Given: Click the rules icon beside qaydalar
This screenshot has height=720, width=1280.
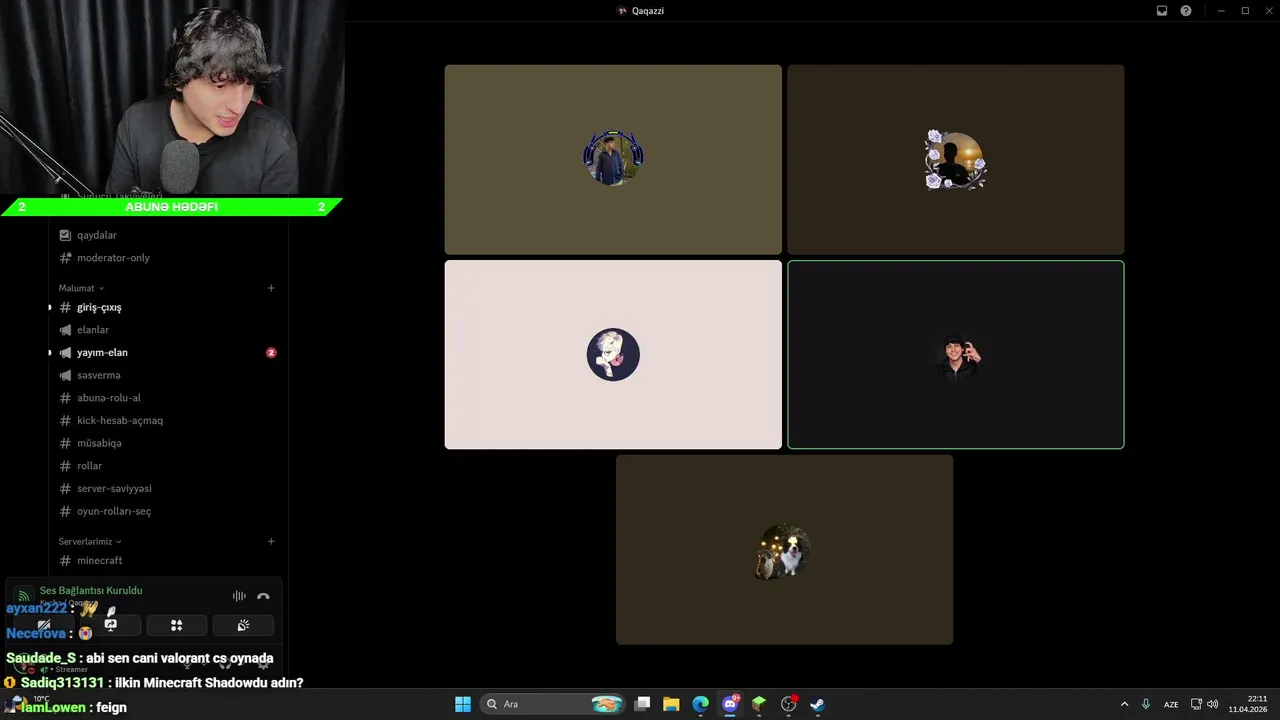Looking at the screenshot, I should tap(65, 235).
